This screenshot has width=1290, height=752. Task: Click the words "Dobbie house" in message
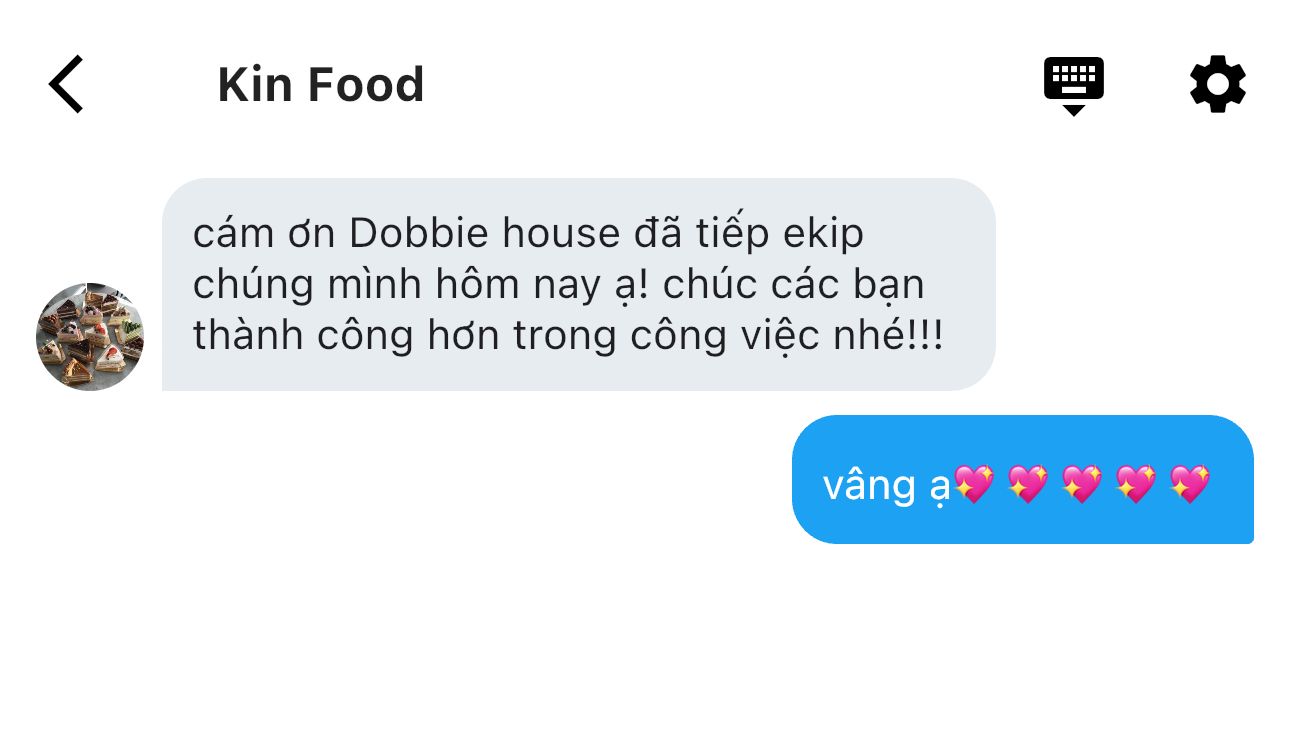coord(485,234)
